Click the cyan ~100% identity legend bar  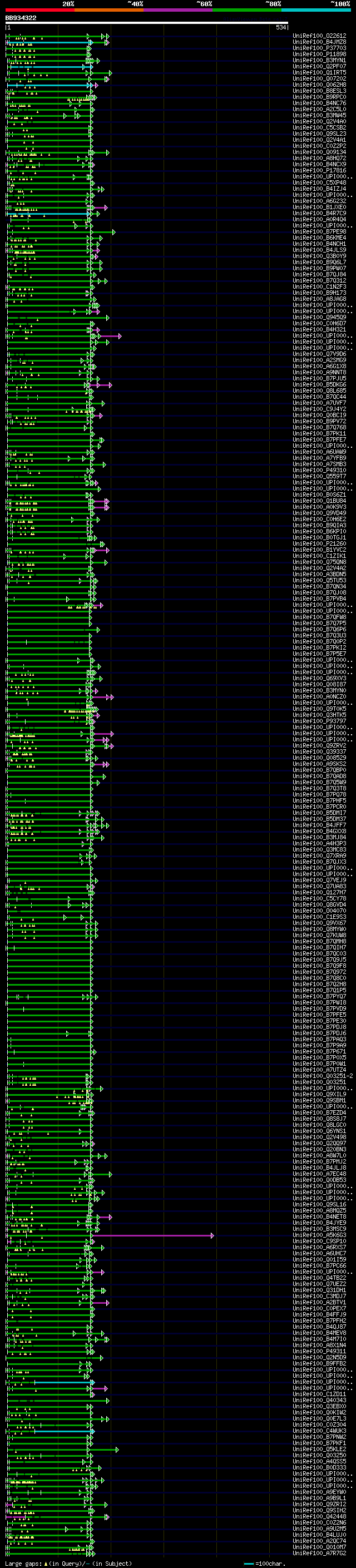coord(316,10)
